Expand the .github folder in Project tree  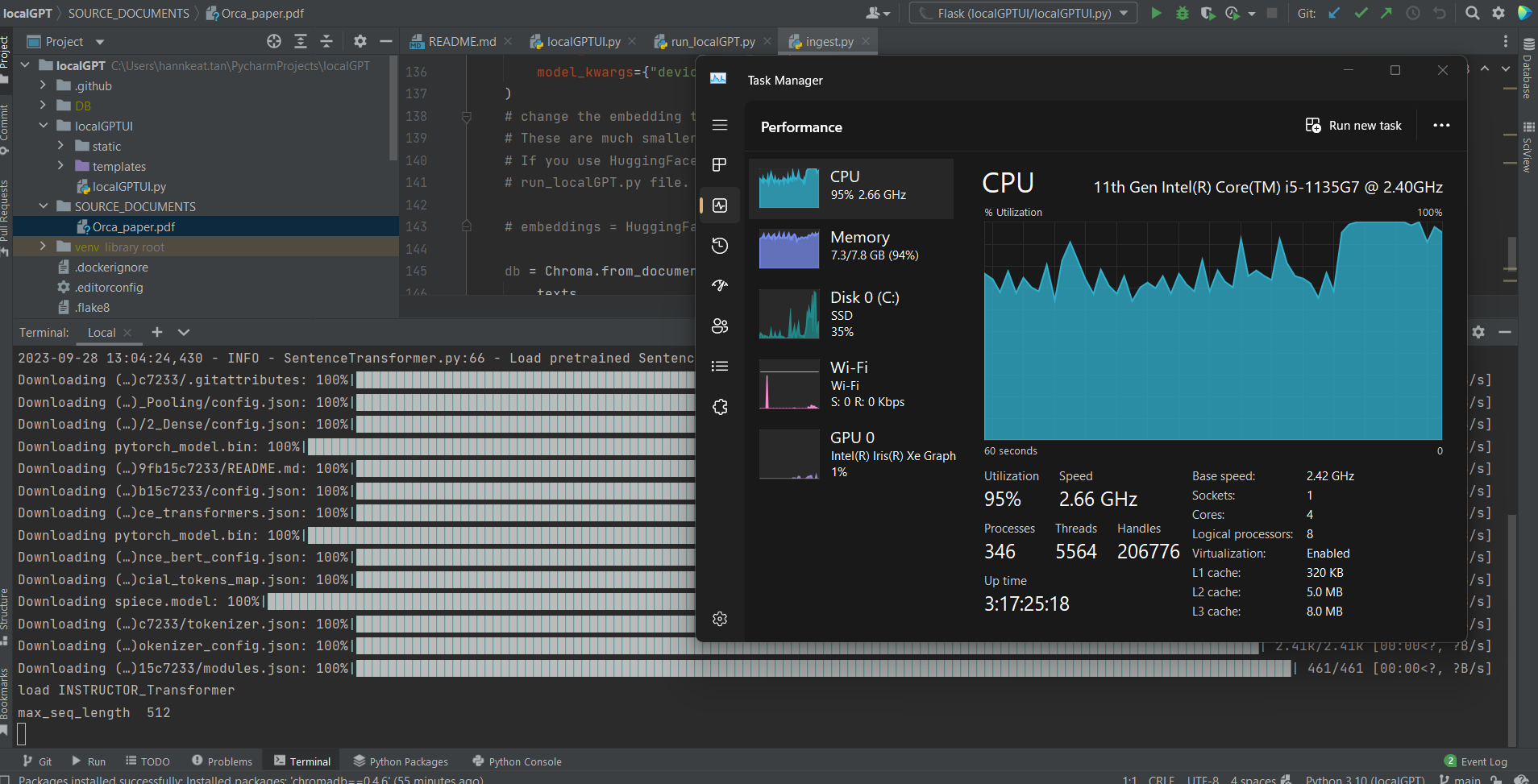coord(42,85)
